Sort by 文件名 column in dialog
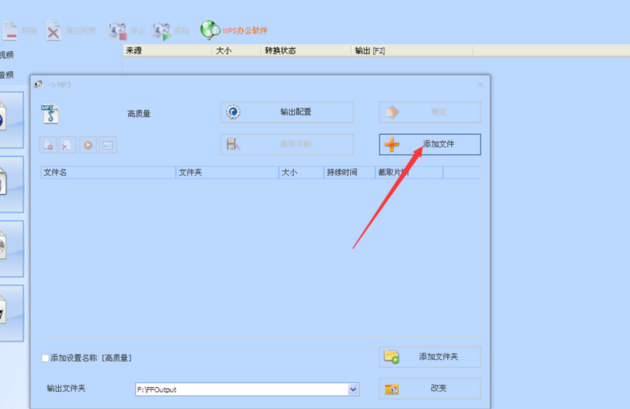 coord(108,172)
